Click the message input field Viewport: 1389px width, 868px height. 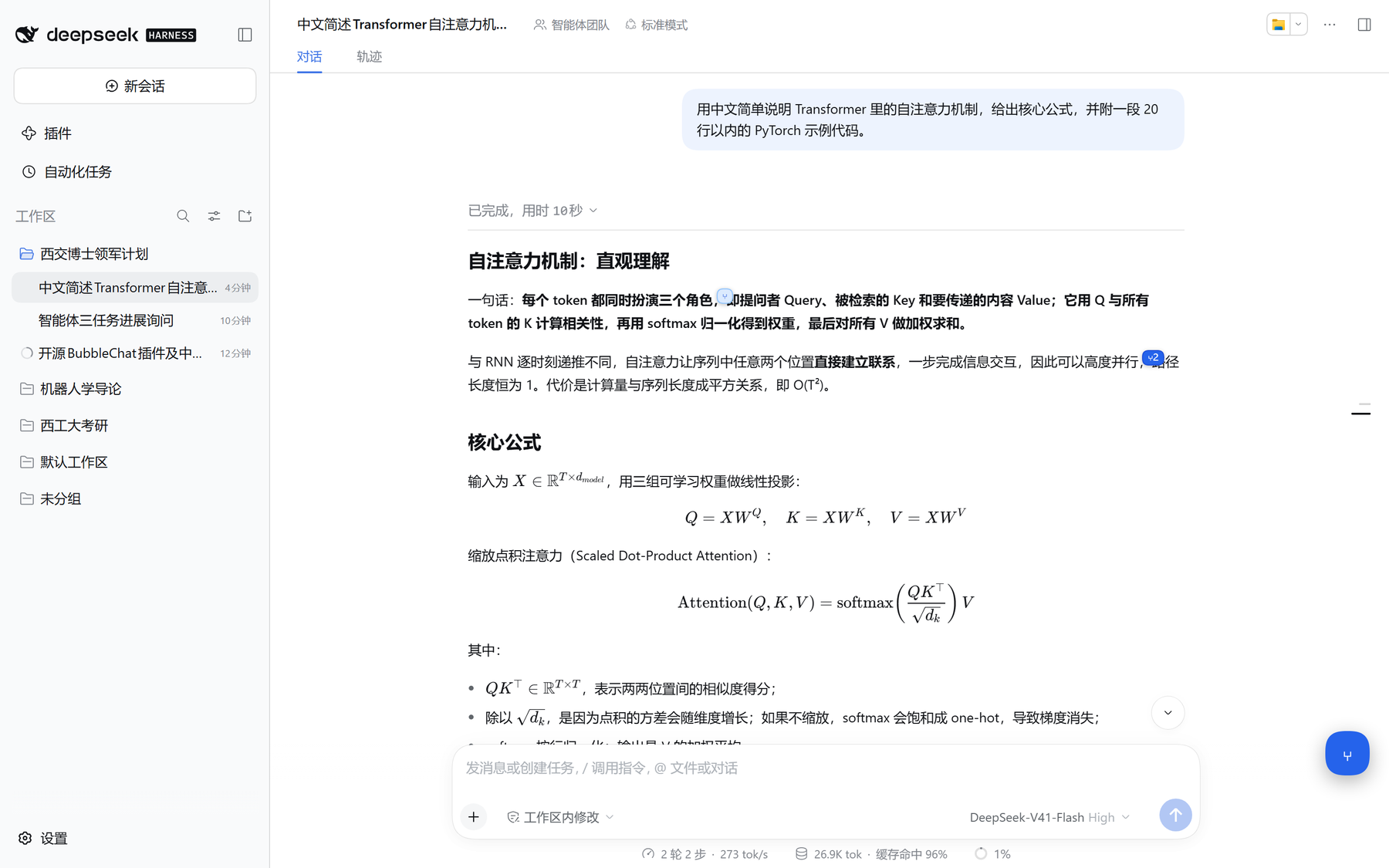pyautogui.click(x=826, y=768)
